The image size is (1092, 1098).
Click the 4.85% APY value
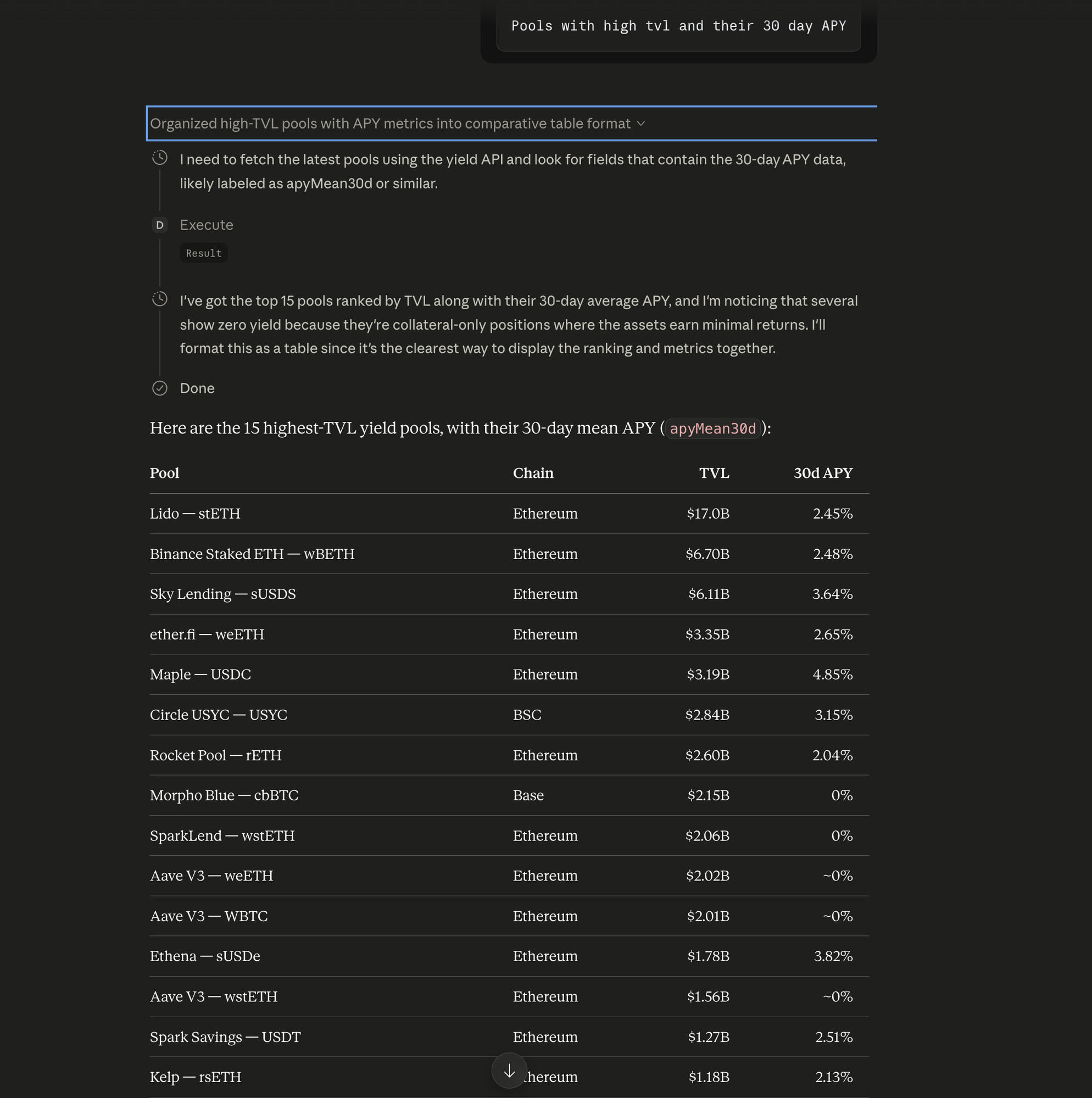tap(833, 674)
